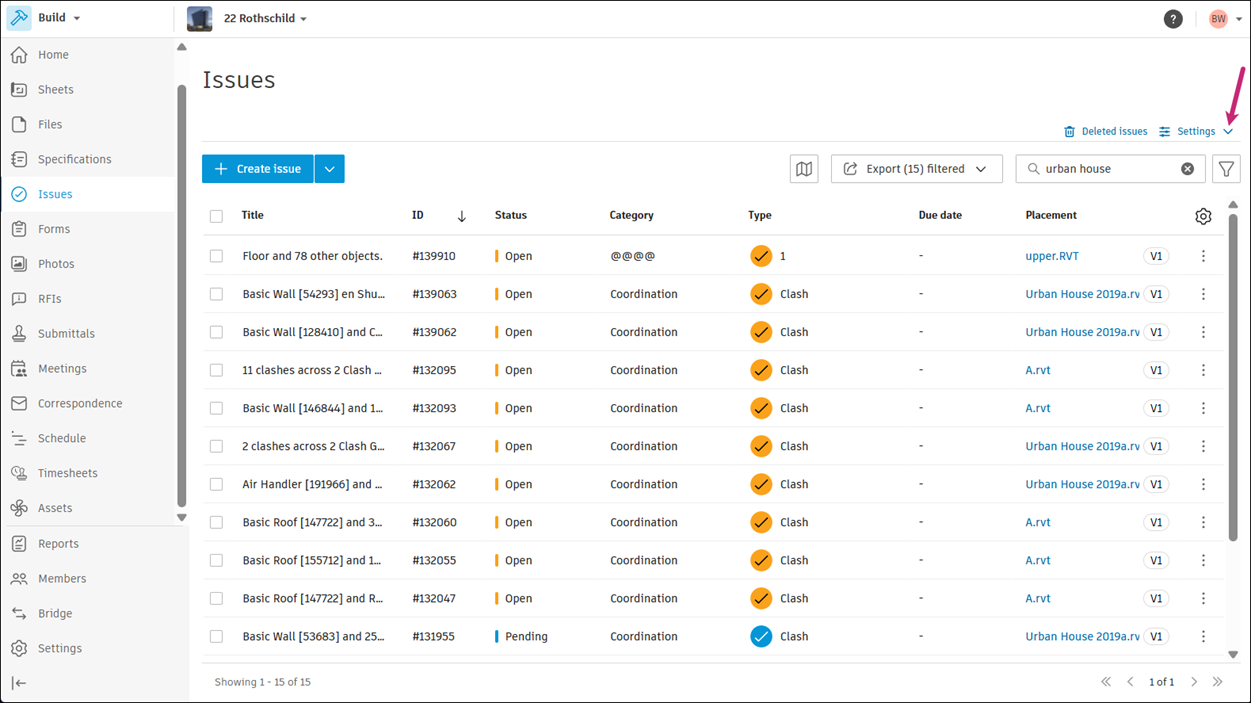Clear the urban house search text
The width and height of the screenshot is (1251, 703).
[1187, 169]
